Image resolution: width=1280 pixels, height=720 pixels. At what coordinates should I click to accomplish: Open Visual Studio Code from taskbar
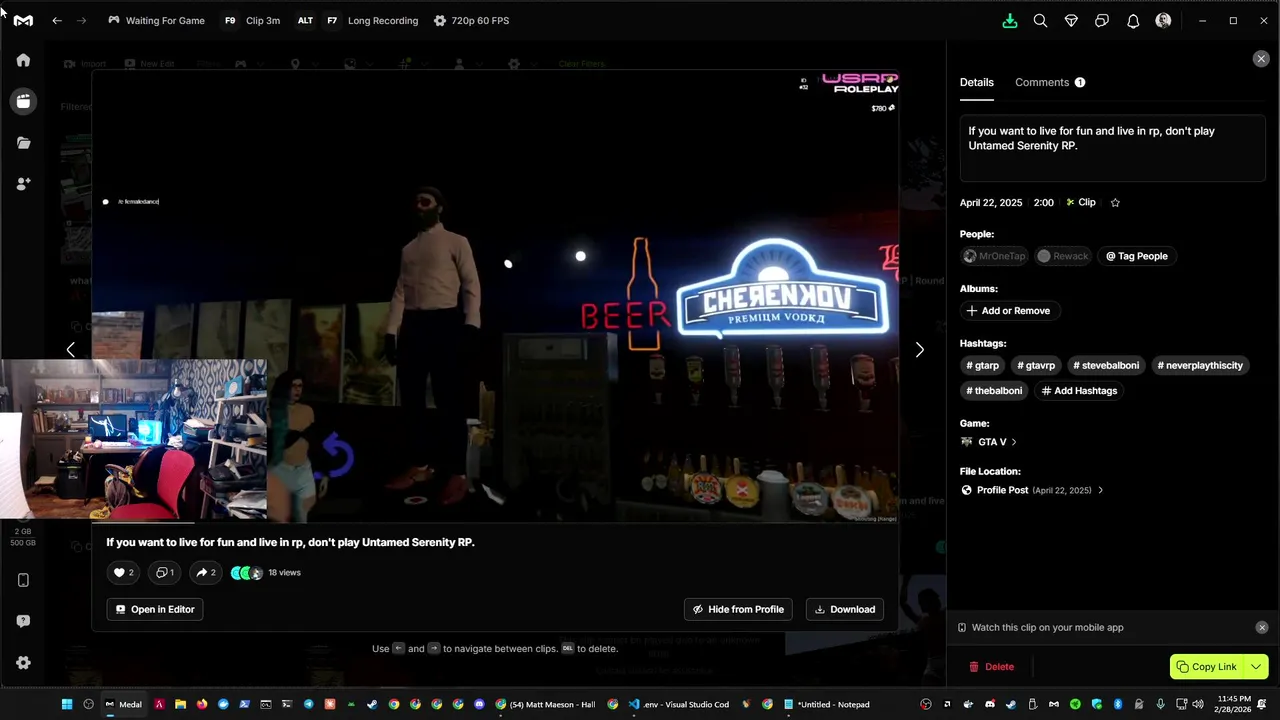678,704
